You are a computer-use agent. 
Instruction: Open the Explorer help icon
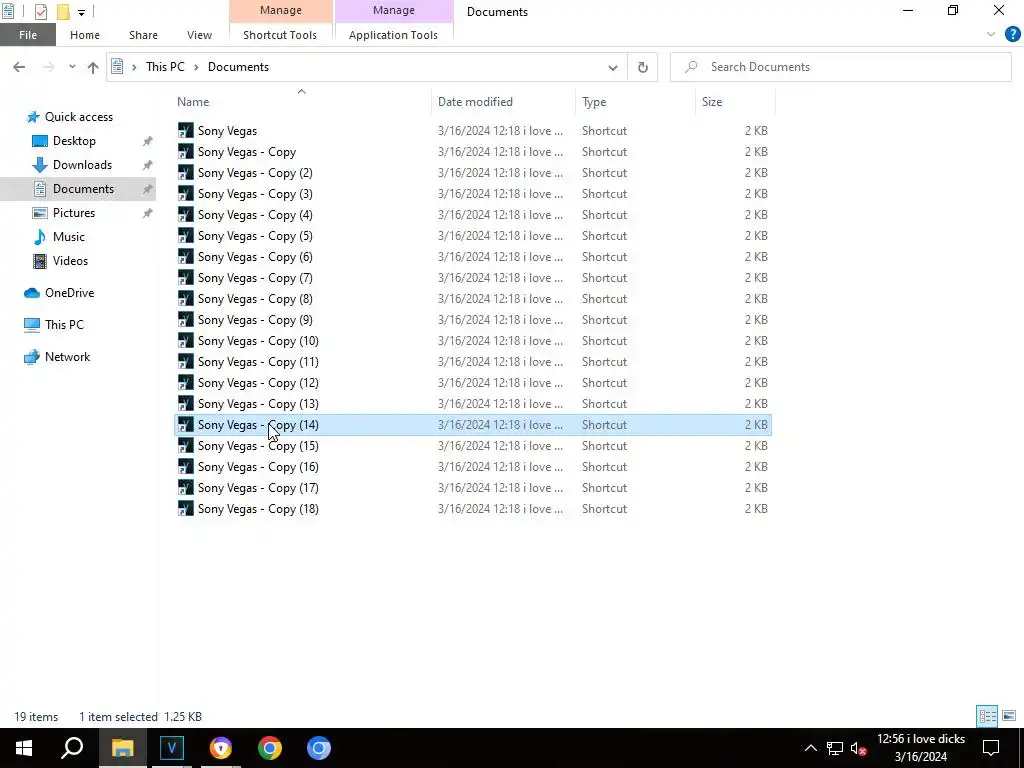coord(1012,35)
